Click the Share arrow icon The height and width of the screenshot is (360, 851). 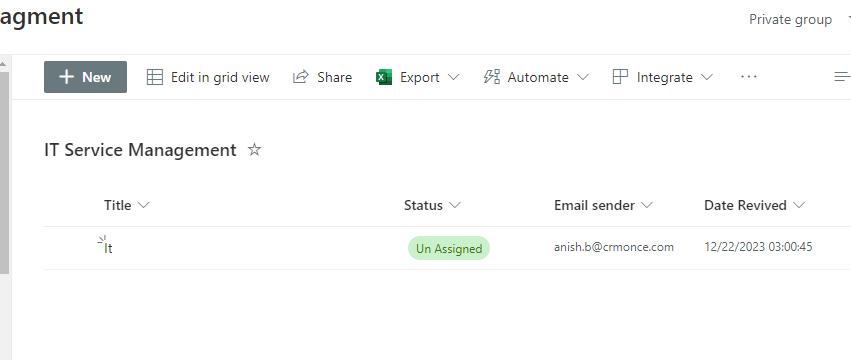301,77
